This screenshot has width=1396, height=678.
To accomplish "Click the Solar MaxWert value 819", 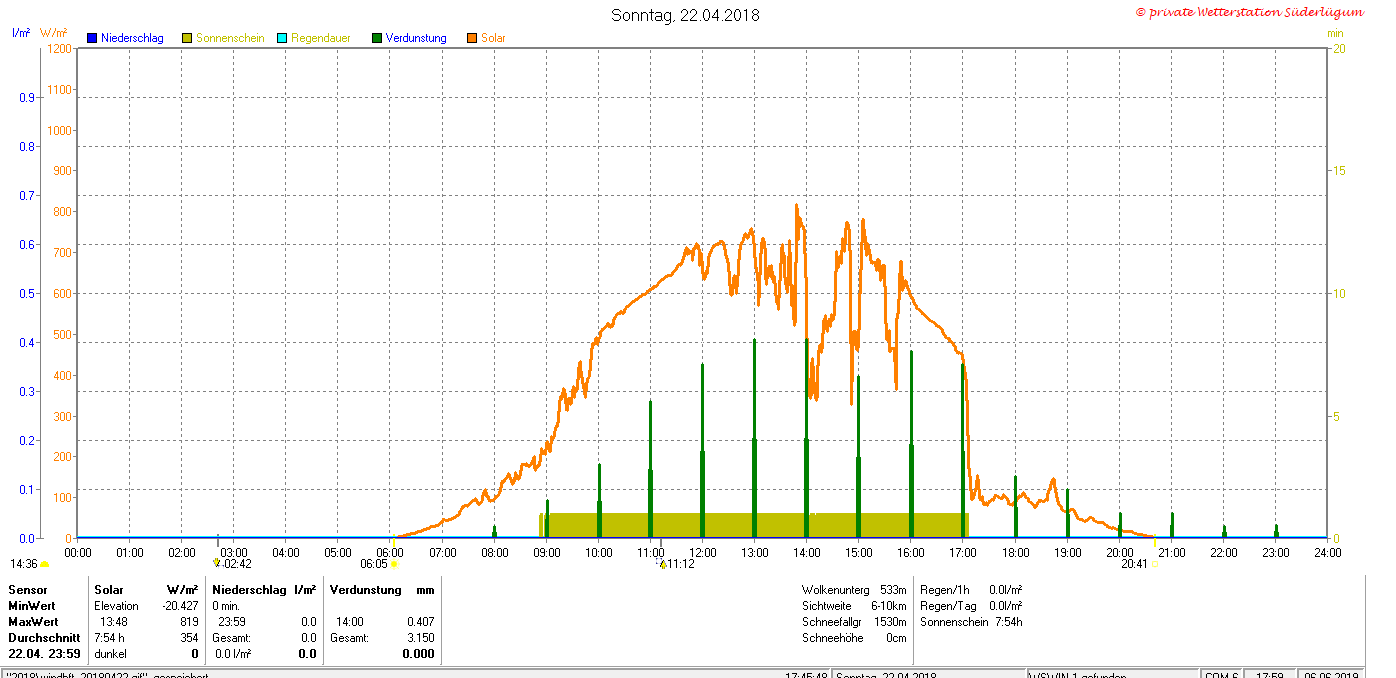I will tap(190, 622).
